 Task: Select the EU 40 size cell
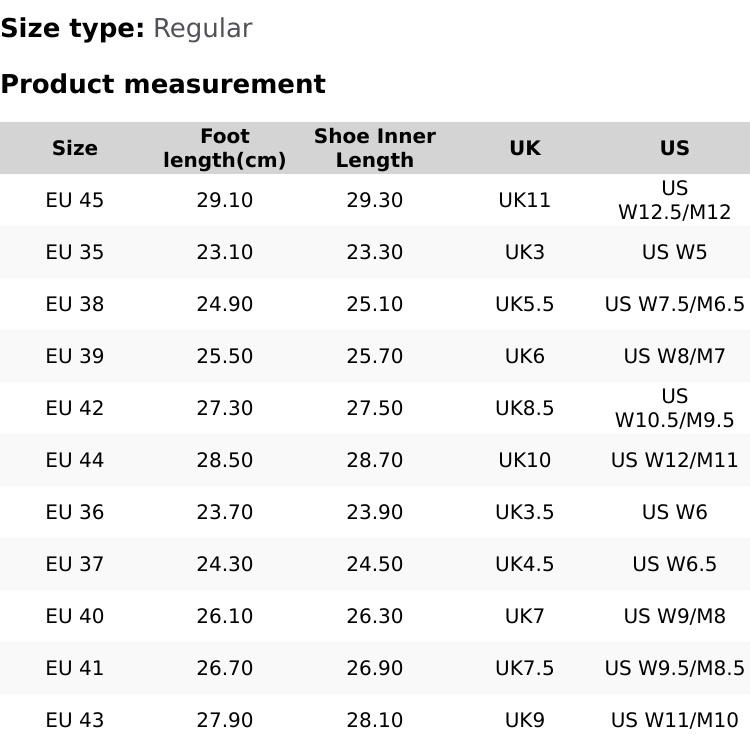(75, 616)
